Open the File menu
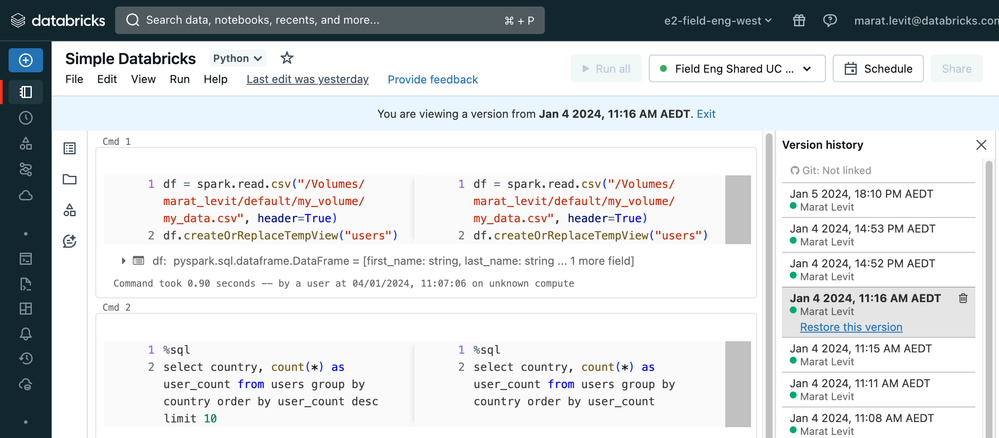The image size is (999, 438). (74, 79)
